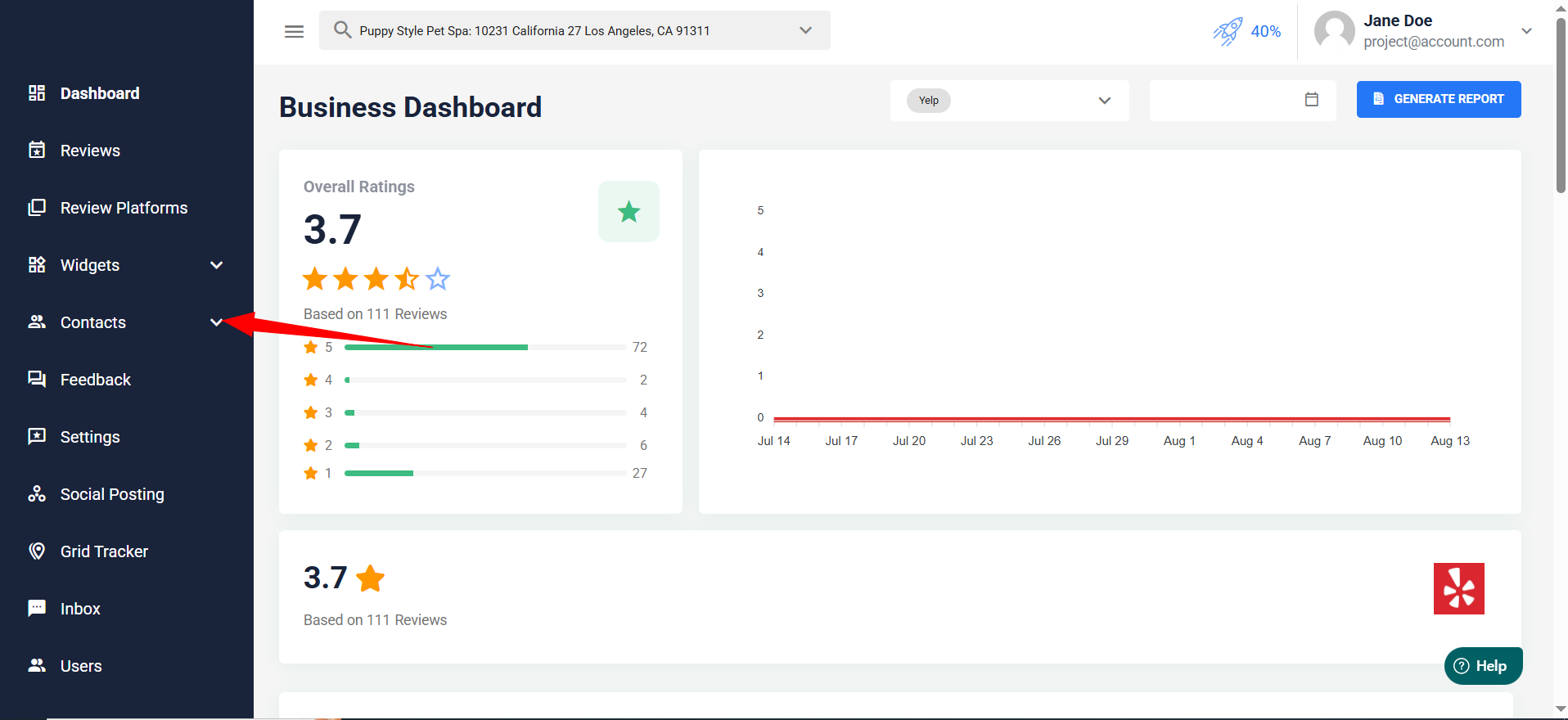Image resolution: width=1568 pixels, height=720 pixels.
Task: Open the Yelp platform filter dropdown
Action: [1104, 101]
